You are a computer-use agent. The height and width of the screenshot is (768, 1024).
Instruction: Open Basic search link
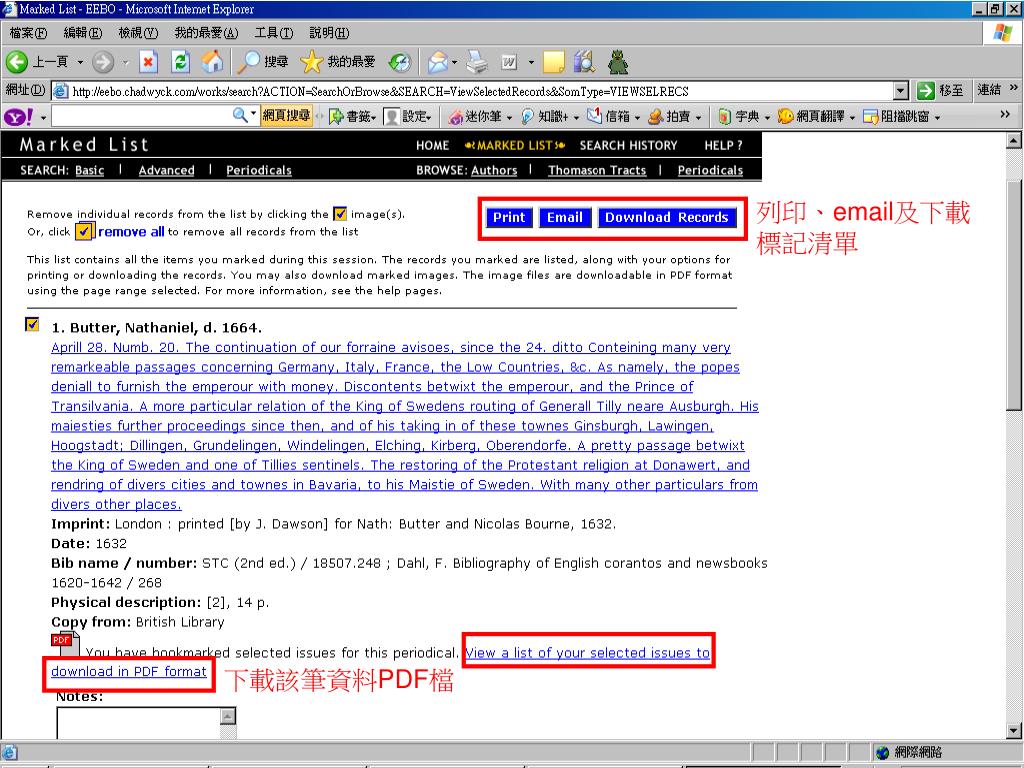pos(89,170)
